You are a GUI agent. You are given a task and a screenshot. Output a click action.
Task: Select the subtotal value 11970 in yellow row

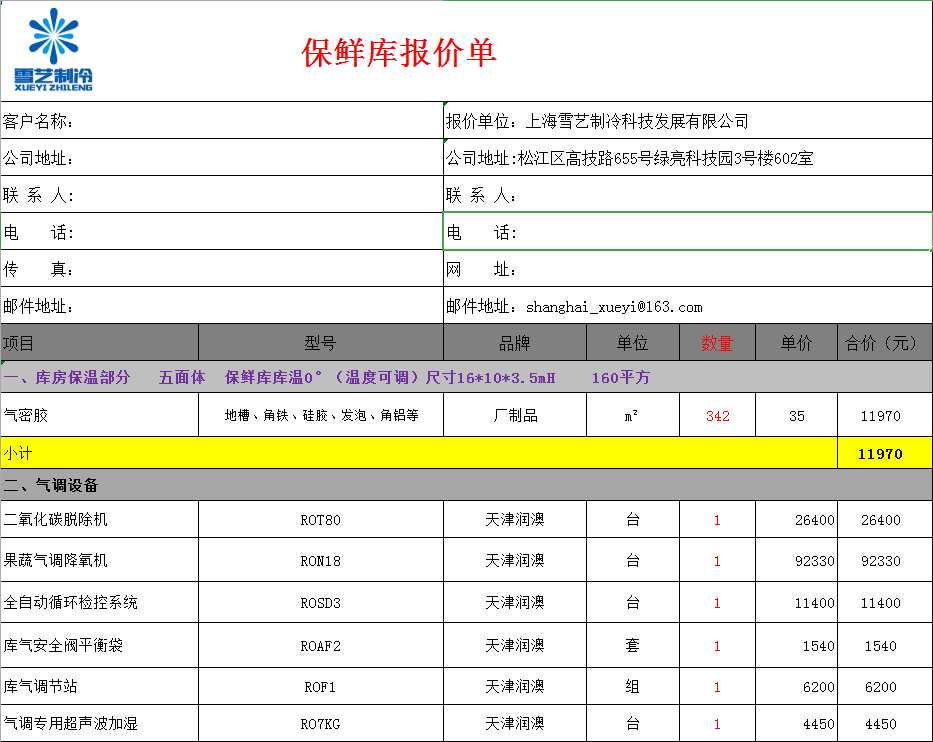(x=881, y=454)
